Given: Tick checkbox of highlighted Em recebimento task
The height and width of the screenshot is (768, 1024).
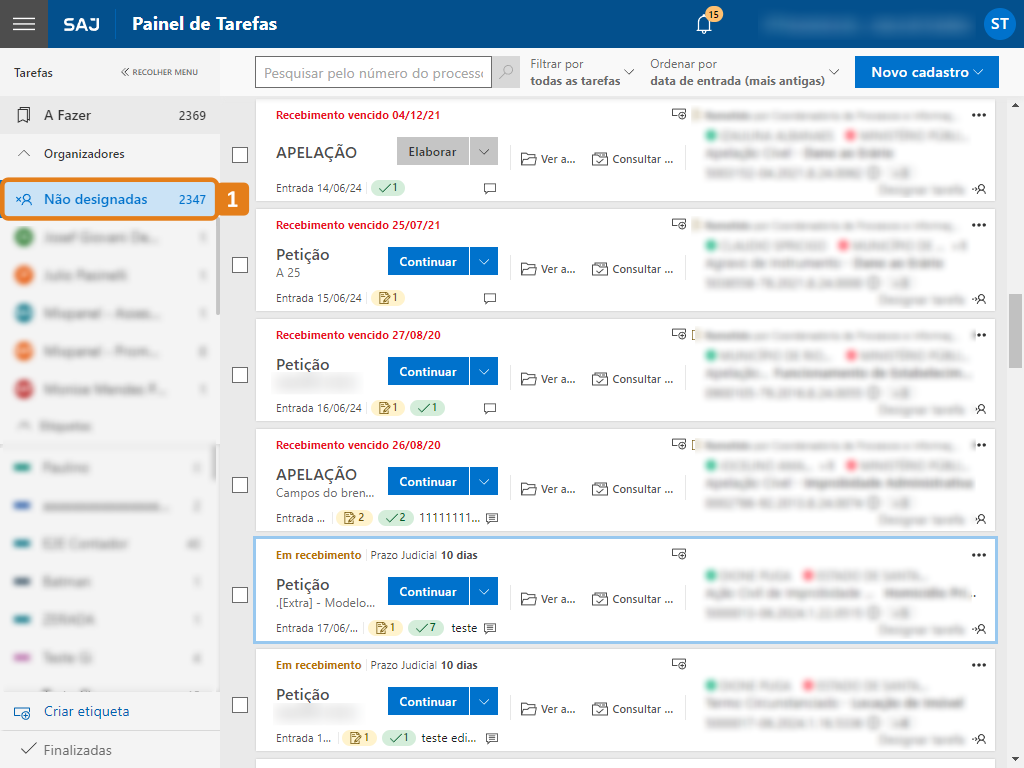Looking at the screenshot, I should pyautogui.click(x=240, y=595).
